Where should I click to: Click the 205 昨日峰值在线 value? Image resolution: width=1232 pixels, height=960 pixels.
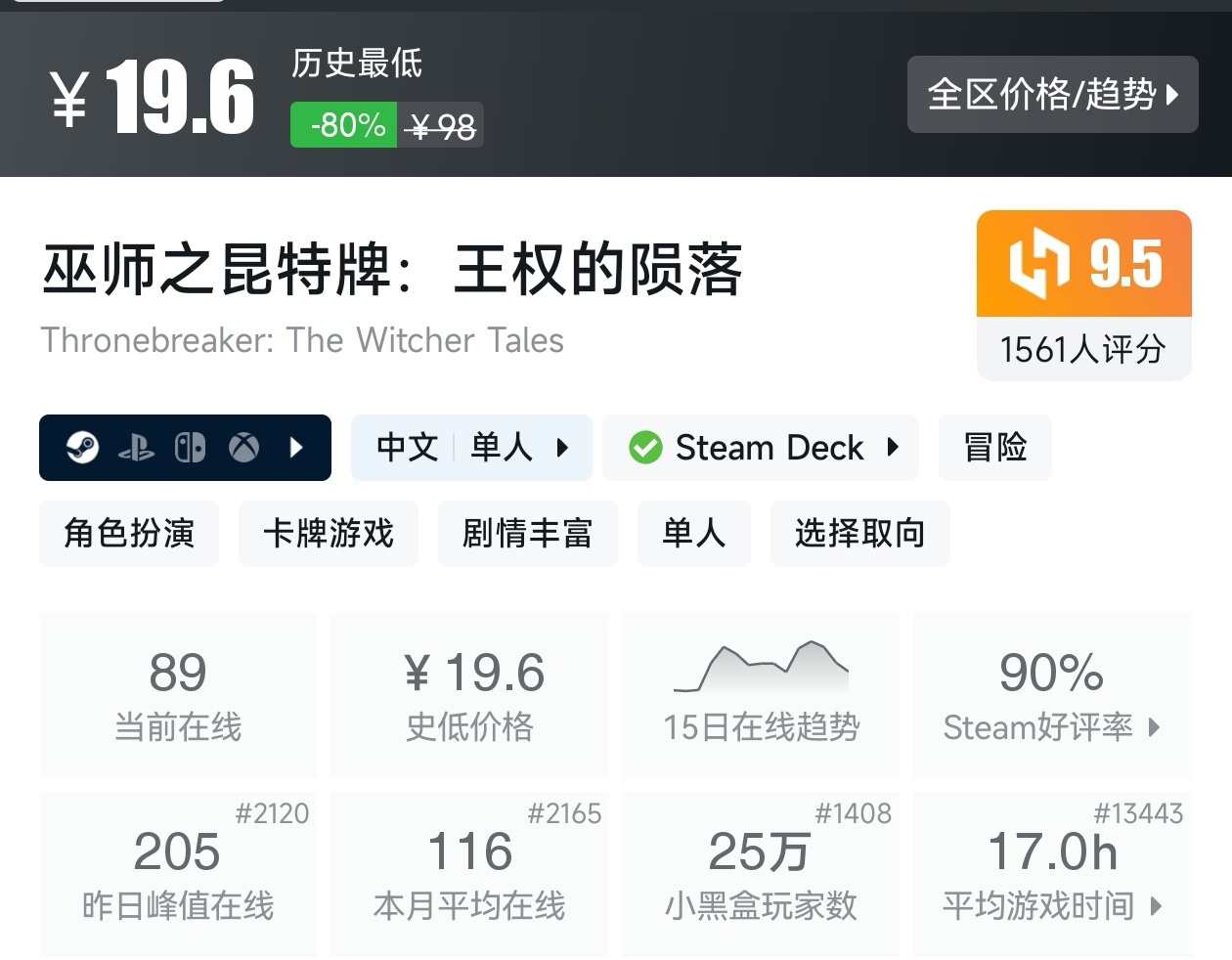point(177,851)
